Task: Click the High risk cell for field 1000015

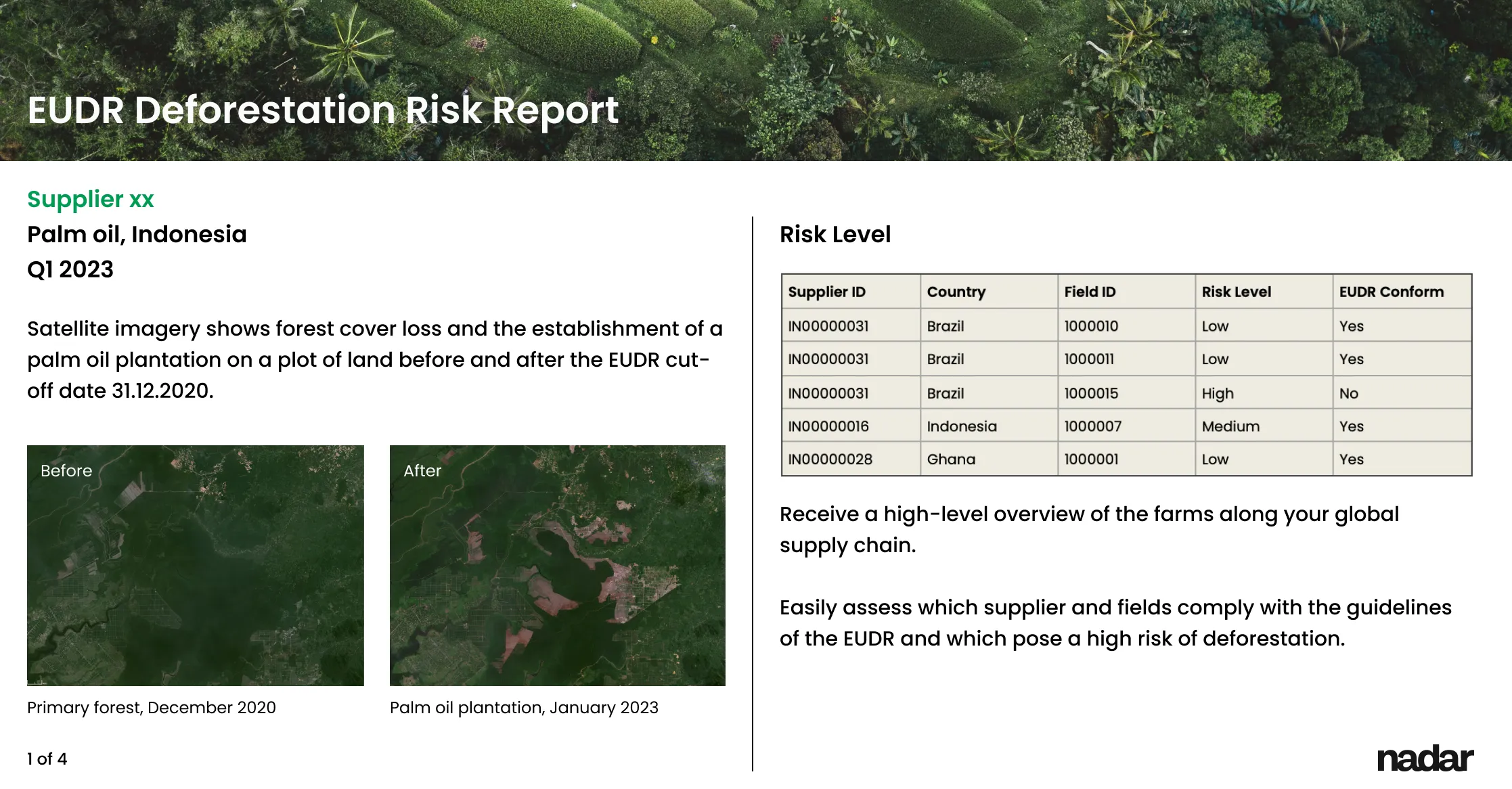Action: [x=1217, y=392]
